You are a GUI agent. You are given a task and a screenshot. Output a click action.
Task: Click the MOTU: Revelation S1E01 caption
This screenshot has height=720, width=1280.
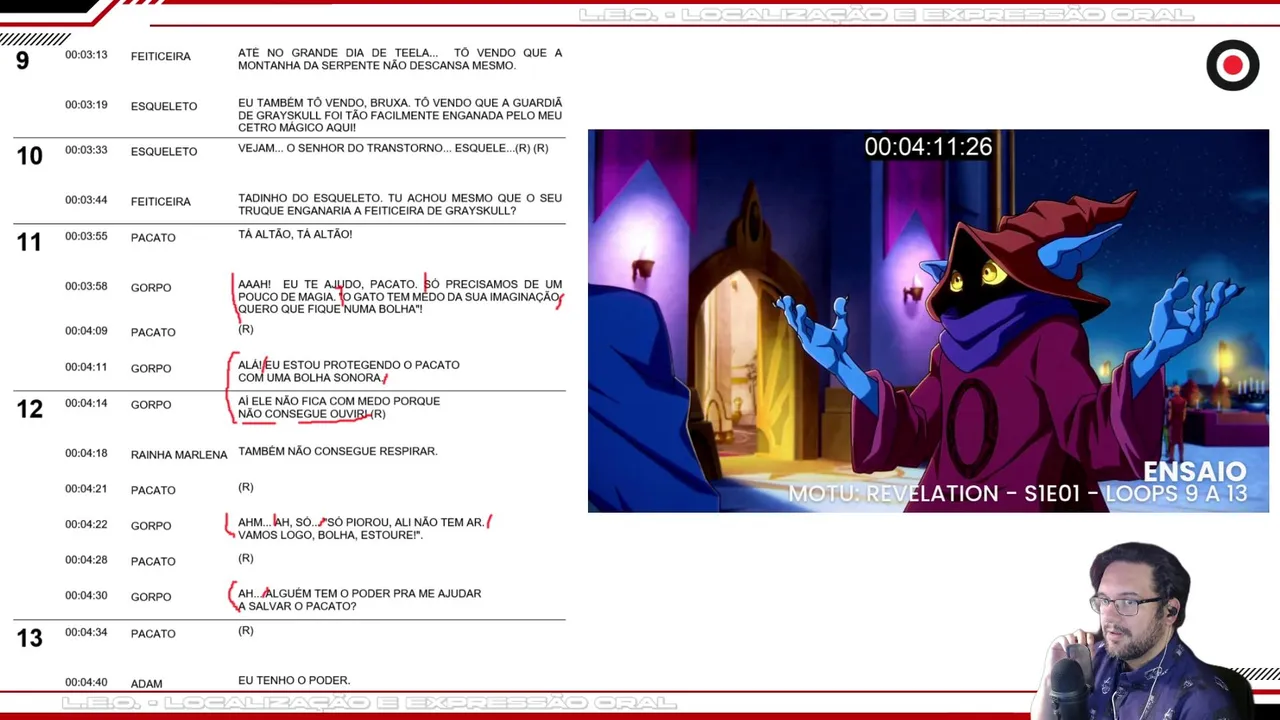[x=1018, y=493]
